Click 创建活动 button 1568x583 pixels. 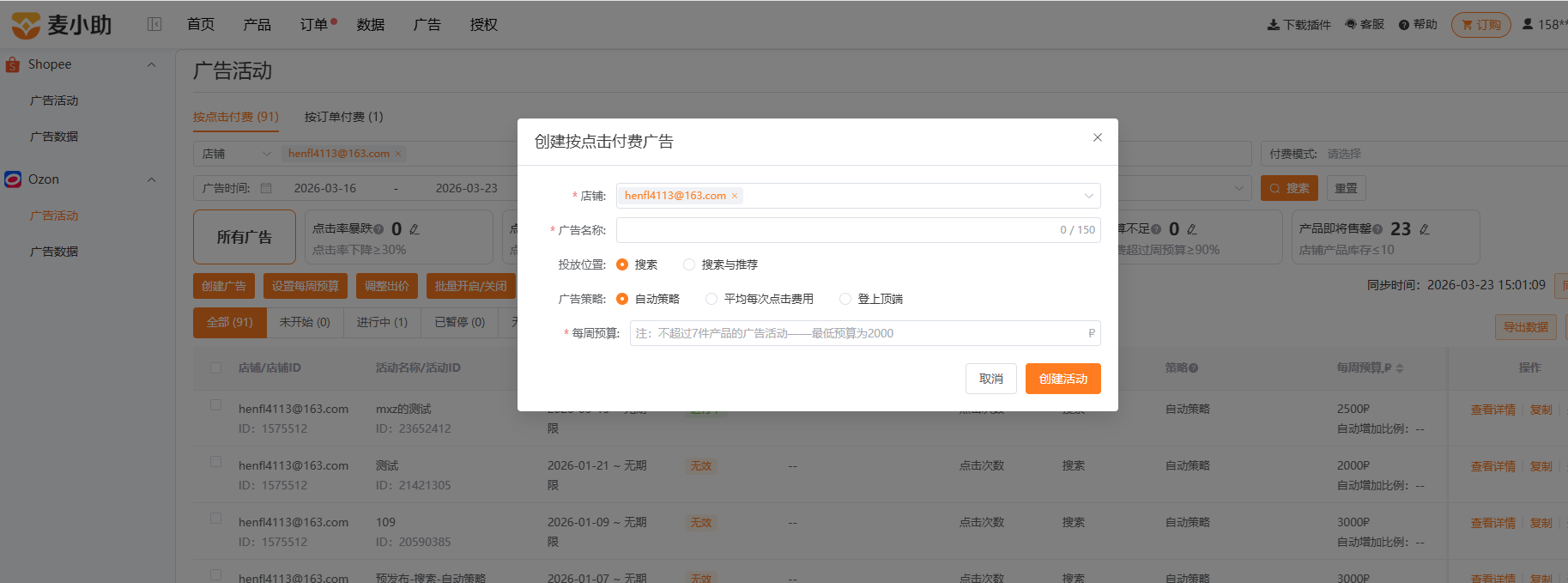(x=1063, y=379)
